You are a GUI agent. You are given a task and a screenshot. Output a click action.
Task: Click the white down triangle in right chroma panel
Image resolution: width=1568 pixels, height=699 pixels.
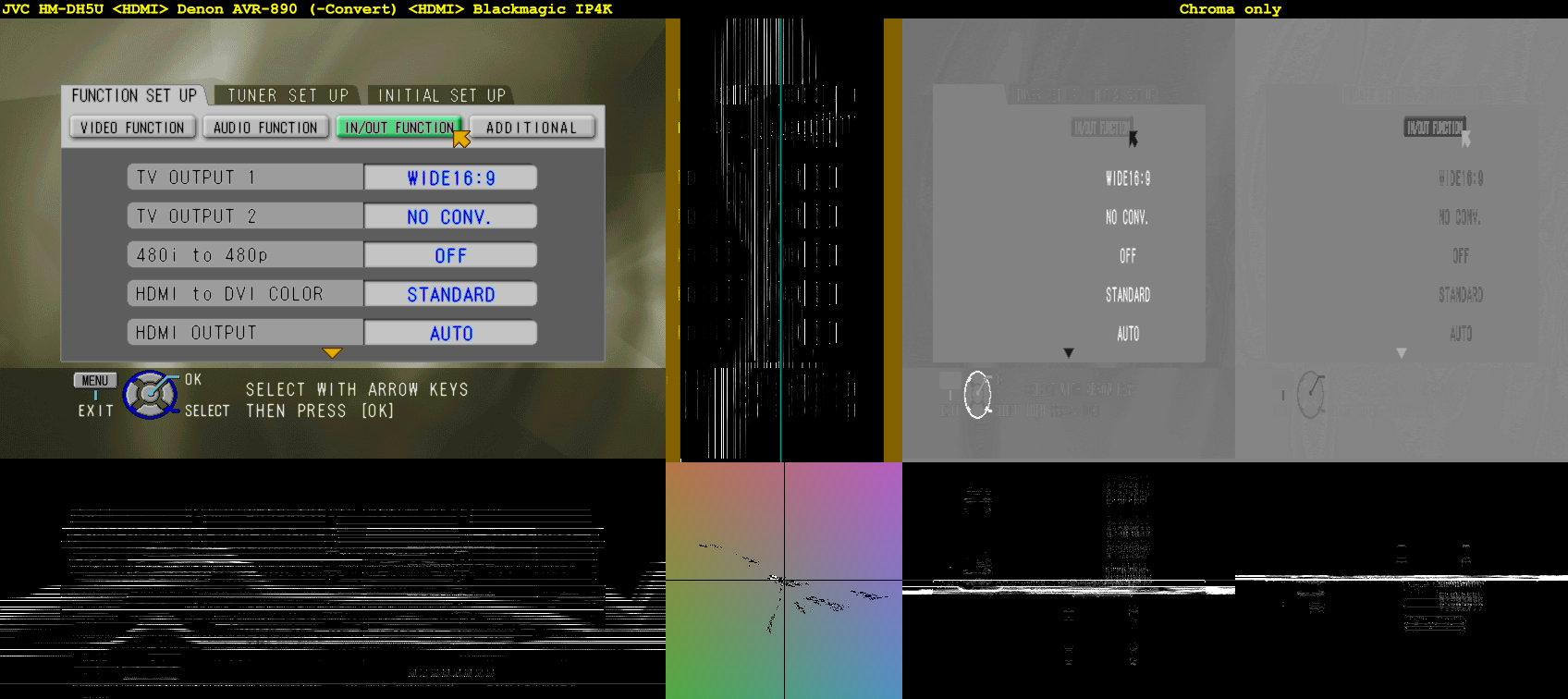(1402, 353)
